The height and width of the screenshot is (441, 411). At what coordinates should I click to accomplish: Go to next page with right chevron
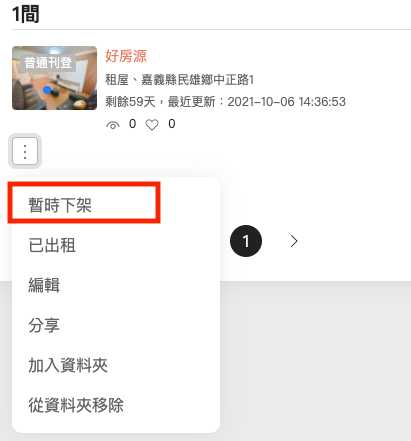click(x=293, y=241)
